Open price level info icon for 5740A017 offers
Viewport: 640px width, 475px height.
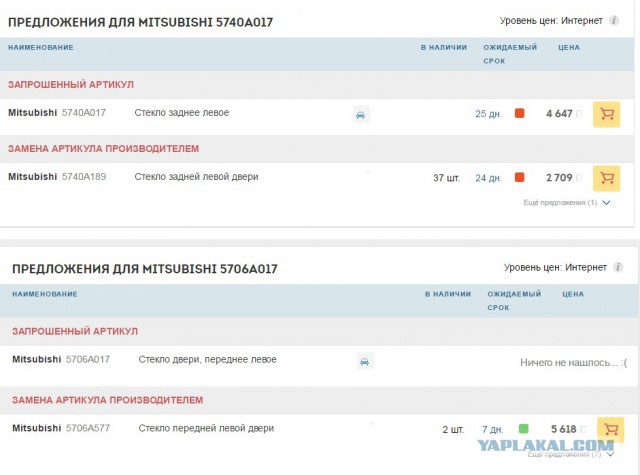(614, 20)
